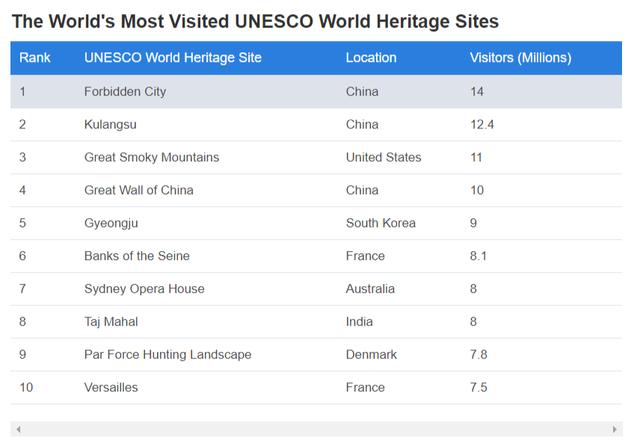
Task: Select the Gyeongju table row
Action: (x=316, y=223)
